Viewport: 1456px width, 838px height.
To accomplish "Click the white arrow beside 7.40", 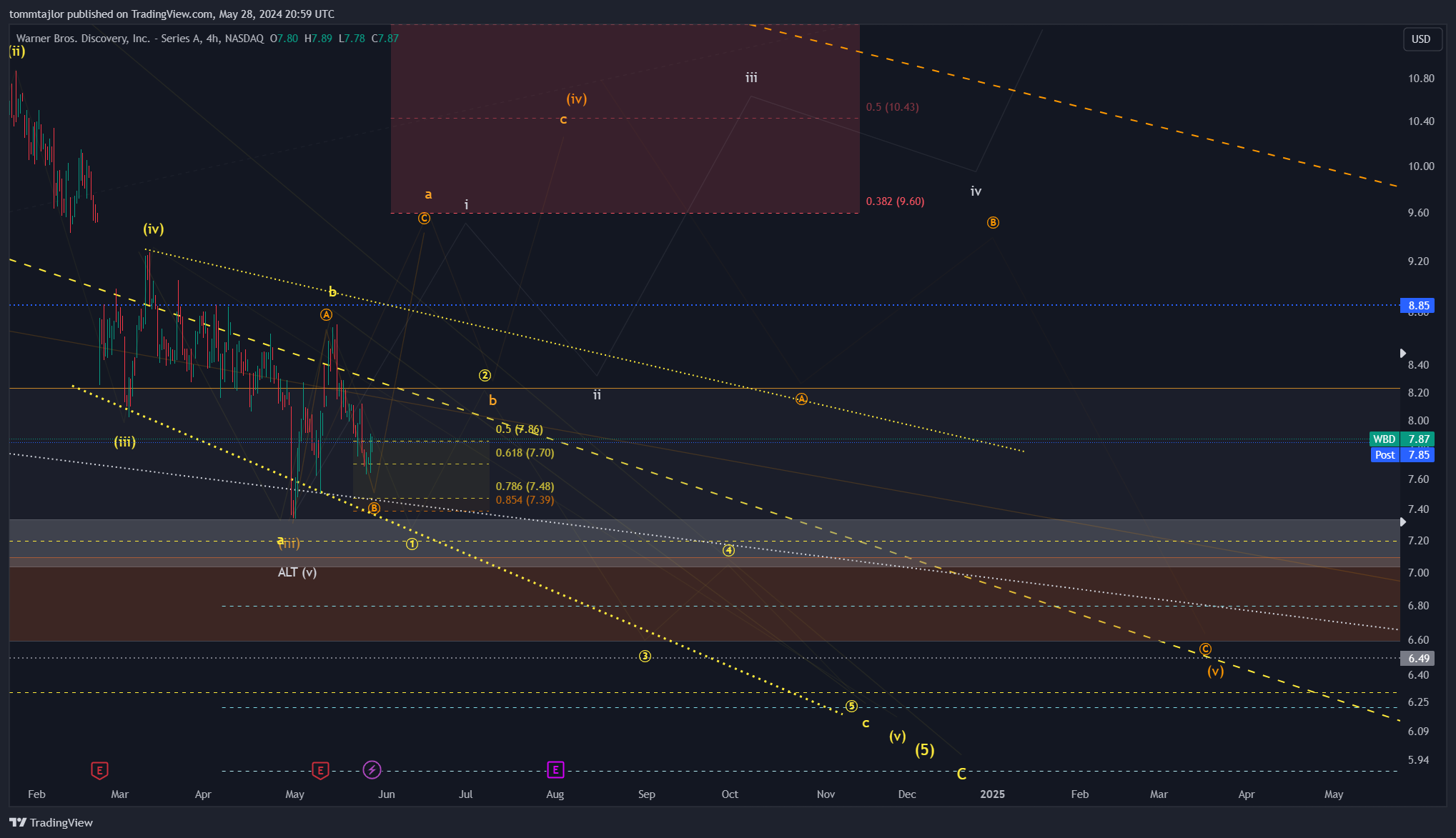I will click(1402, 522).
